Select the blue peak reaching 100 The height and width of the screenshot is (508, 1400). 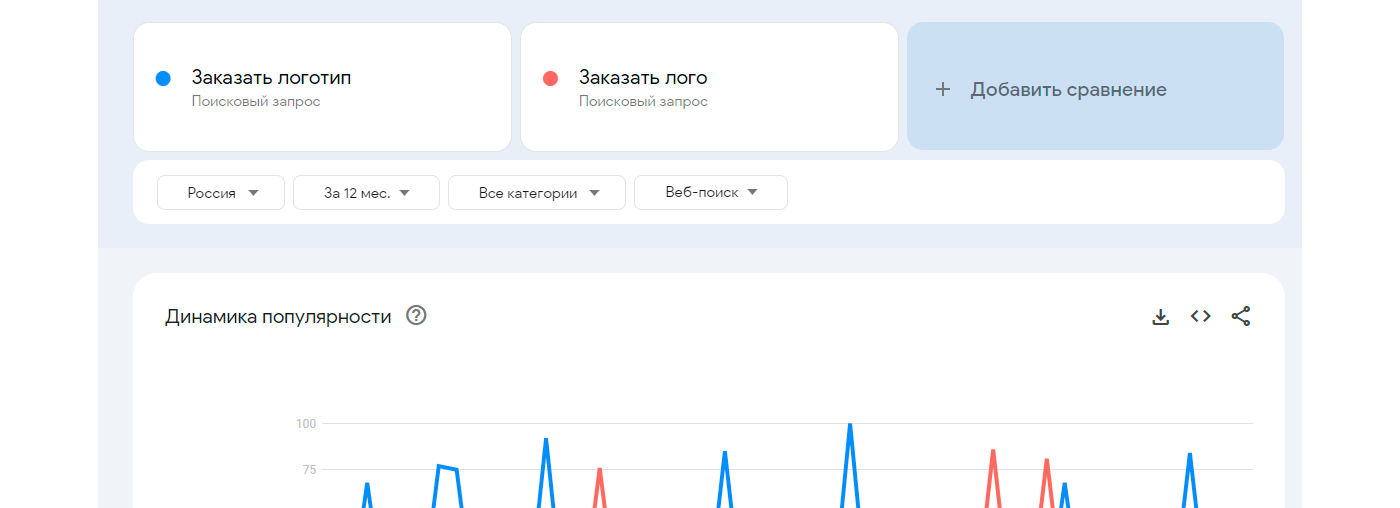(850, 425)
